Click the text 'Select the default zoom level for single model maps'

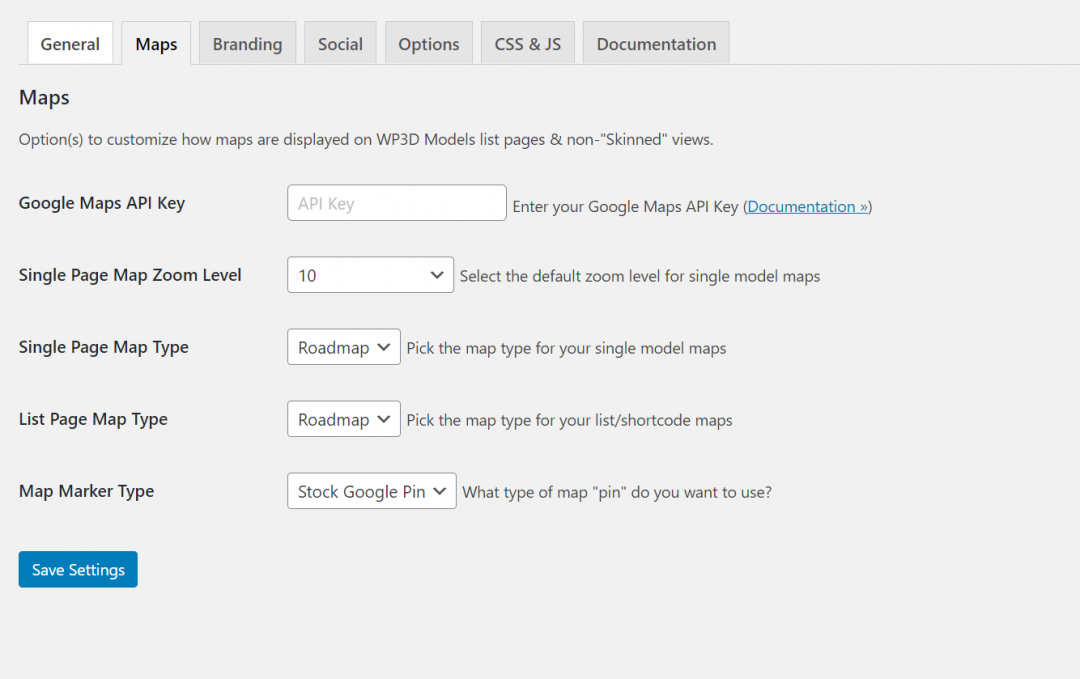pyautogui.click(x=640, y=276)
